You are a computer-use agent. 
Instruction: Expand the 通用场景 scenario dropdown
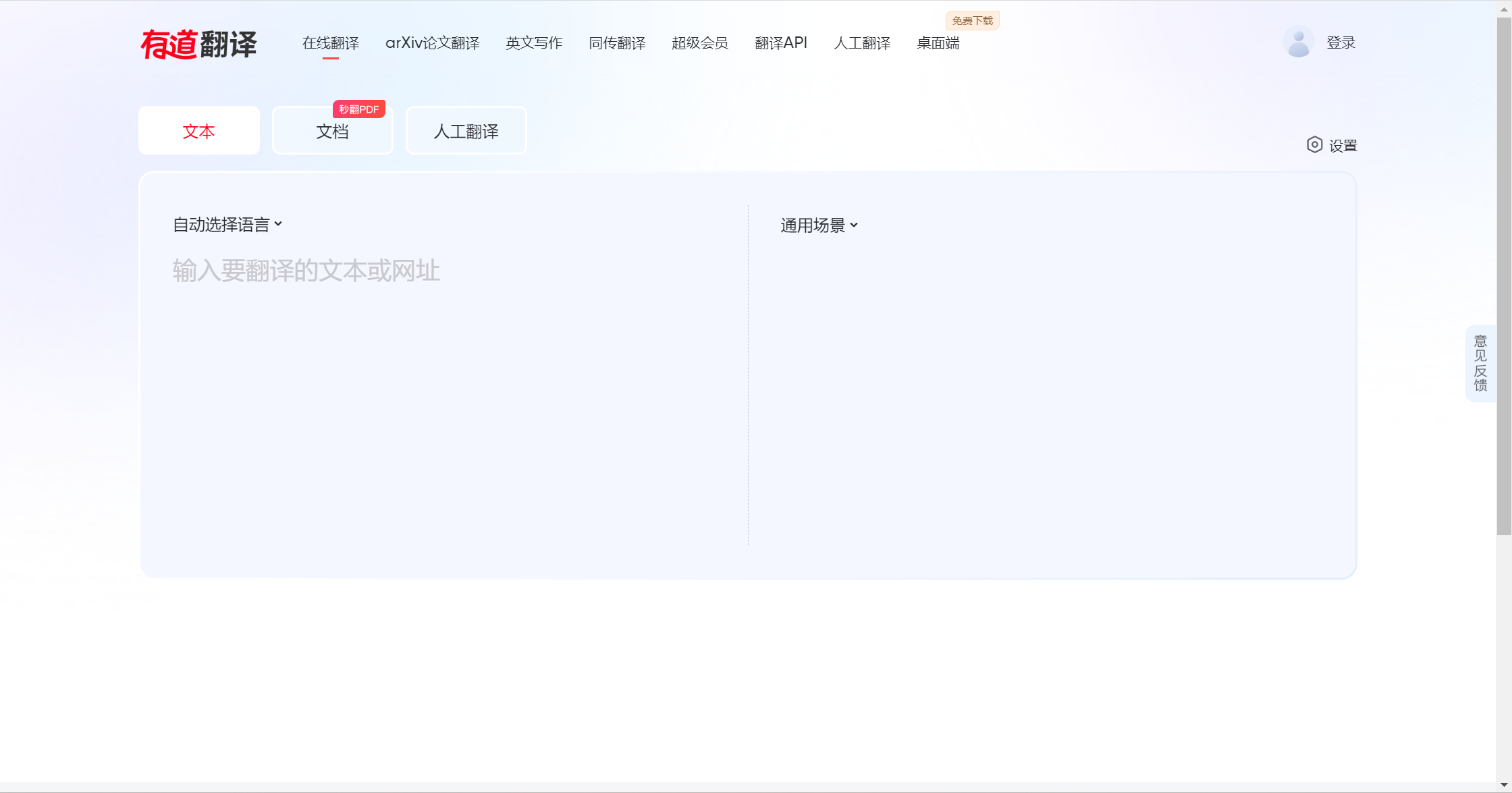[819, 225]
